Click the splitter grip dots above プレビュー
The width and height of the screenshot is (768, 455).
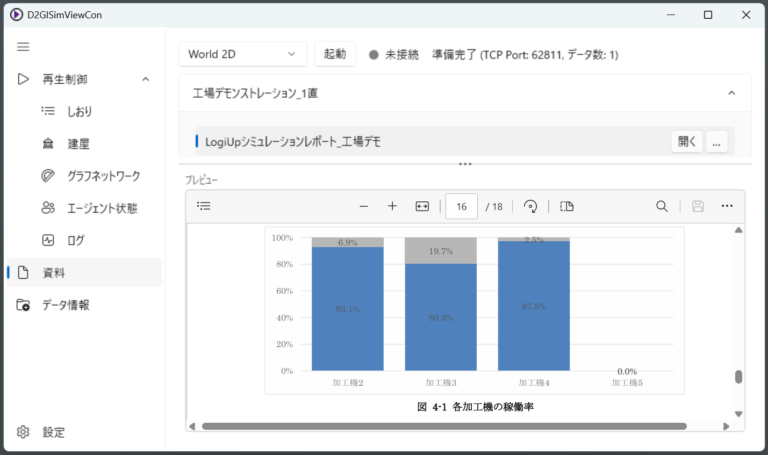pyautogui.click(x=465, y=164)
